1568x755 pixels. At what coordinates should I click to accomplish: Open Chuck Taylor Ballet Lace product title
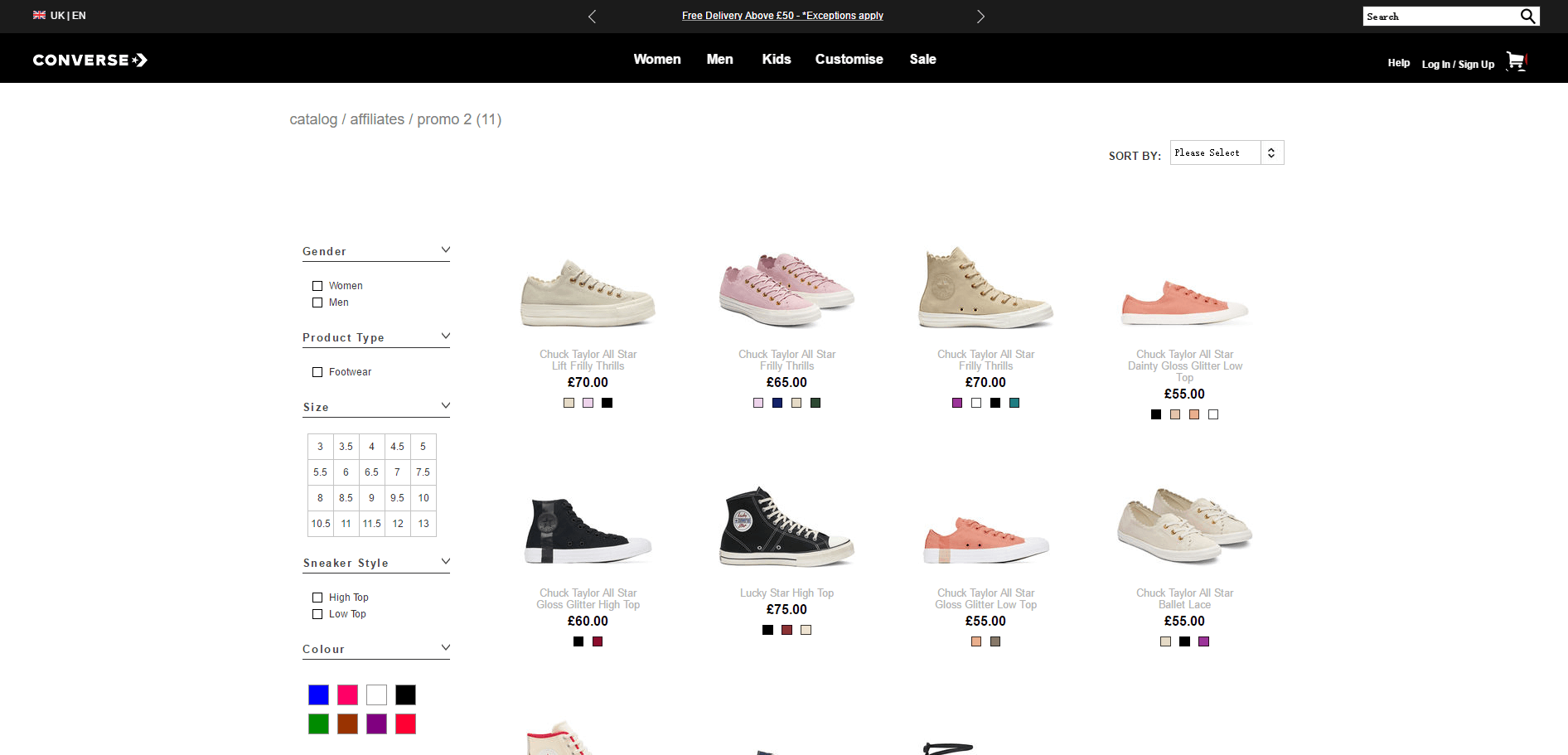1185,598
